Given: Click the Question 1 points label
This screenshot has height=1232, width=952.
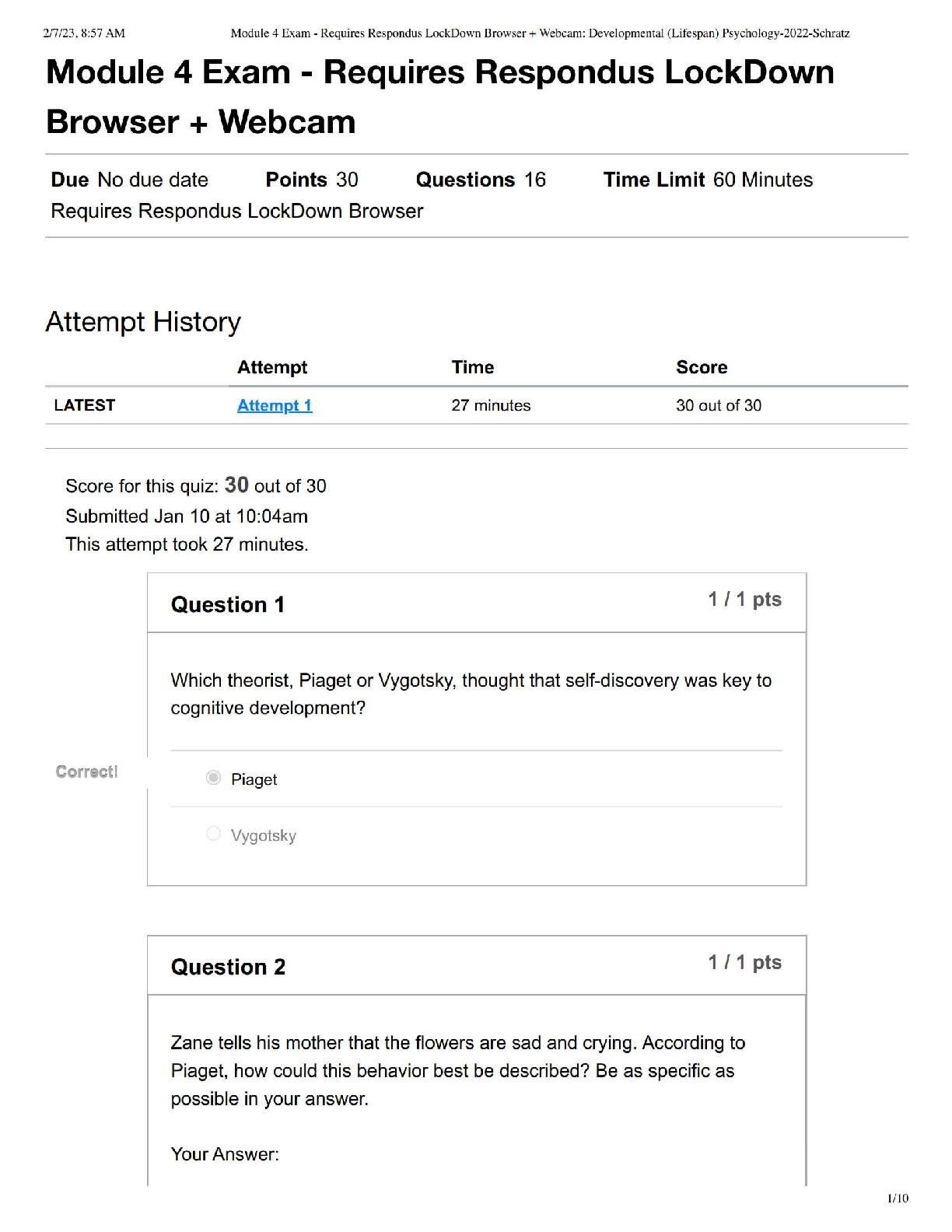Looking at the screenshot, I should click(745, 600).
